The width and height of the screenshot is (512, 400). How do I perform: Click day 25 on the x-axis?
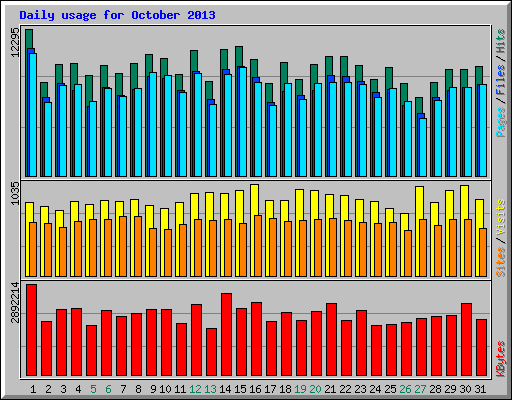pos(390,389)
